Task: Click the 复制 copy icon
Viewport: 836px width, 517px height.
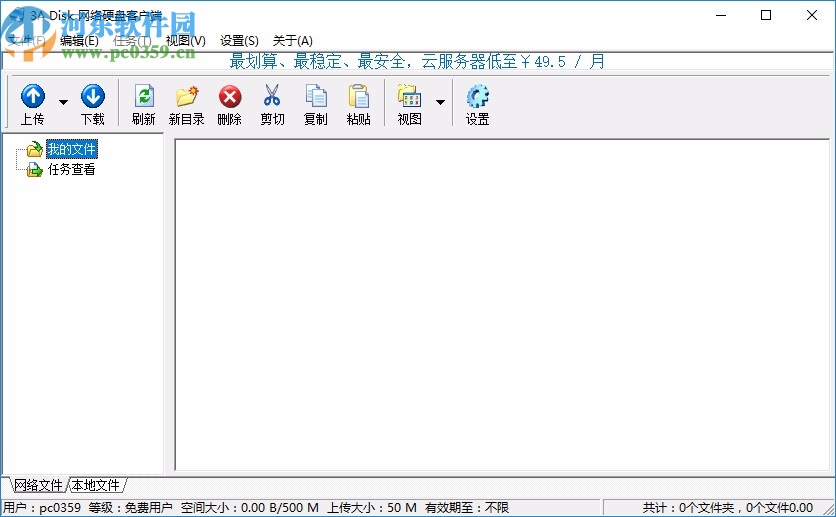Action: click(x=316, y=104)
